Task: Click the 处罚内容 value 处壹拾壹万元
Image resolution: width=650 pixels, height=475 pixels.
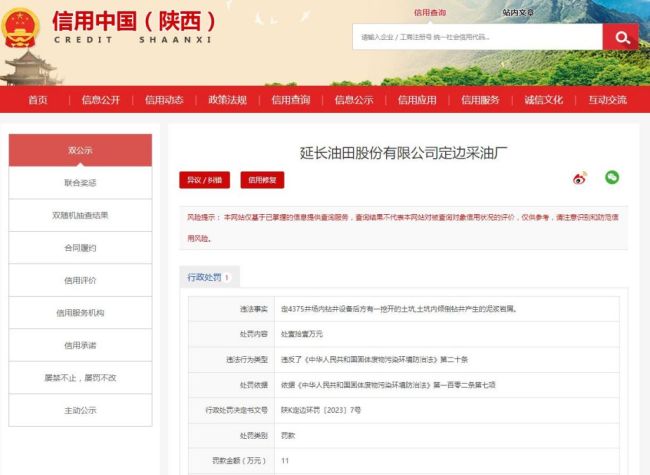Action: pos(302,334)
